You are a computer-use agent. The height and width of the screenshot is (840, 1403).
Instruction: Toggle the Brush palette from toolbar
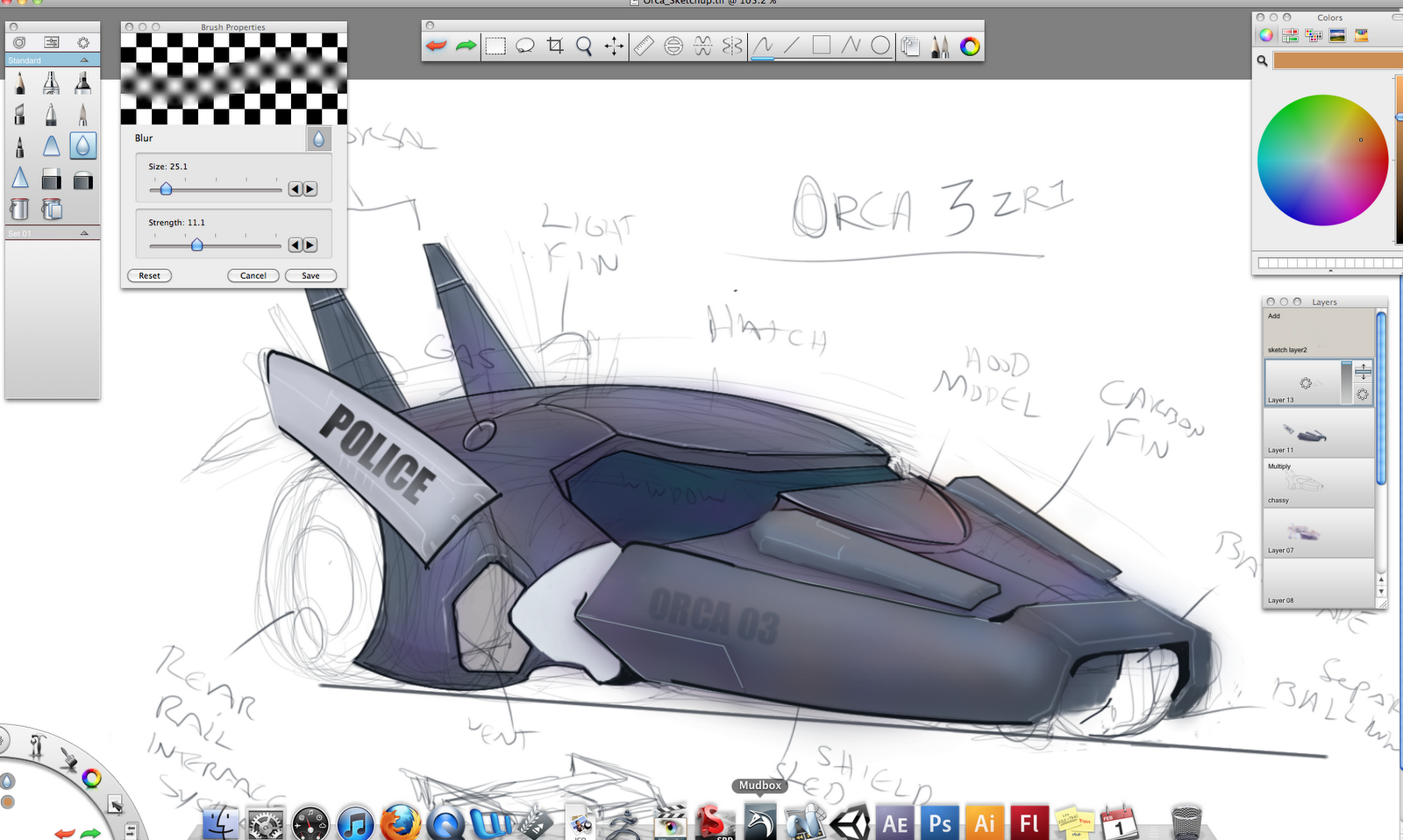click(940, 46)
